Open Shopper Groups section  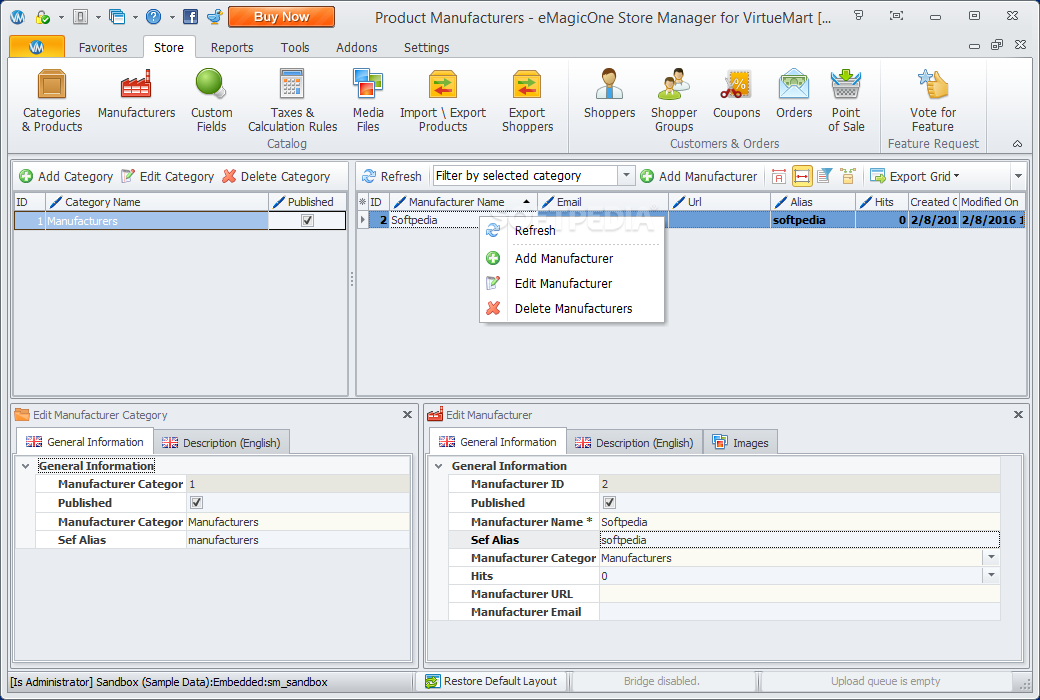(x=674, y=100)
